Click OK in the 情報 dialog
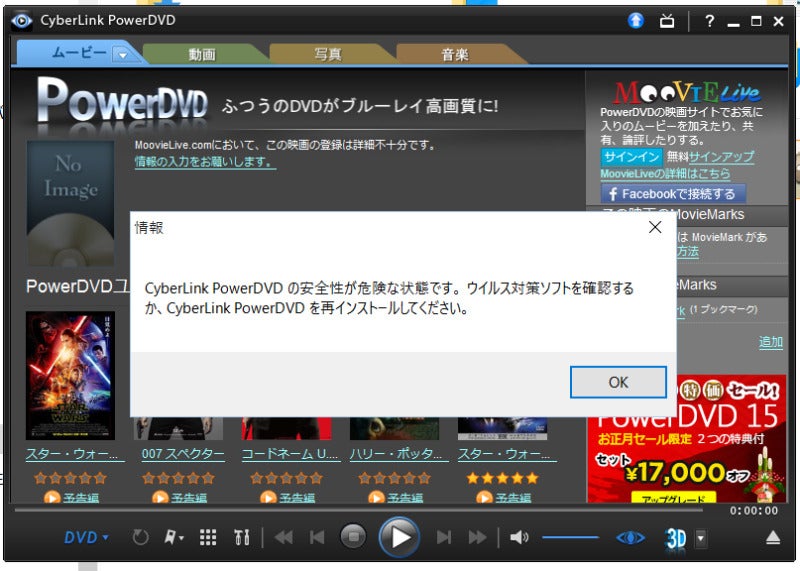 tap(618, 382)
